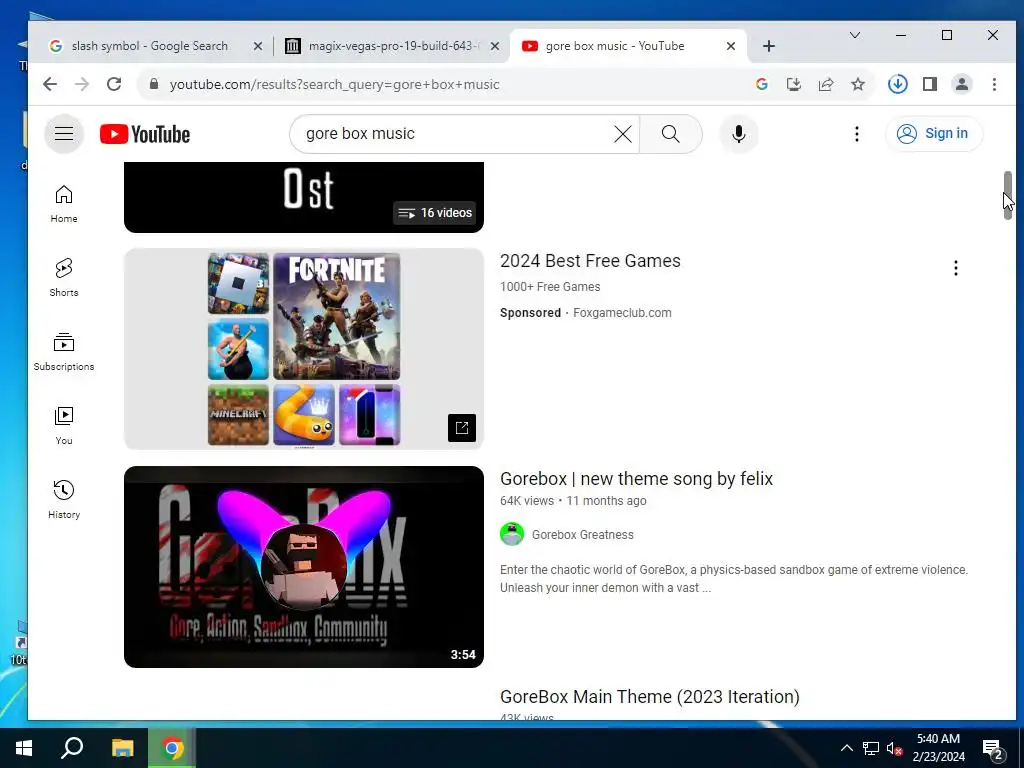Screen dimensions: 1024x768
Task: Go forward in browser
Action: pyautogui.click(x=82, y=84)
